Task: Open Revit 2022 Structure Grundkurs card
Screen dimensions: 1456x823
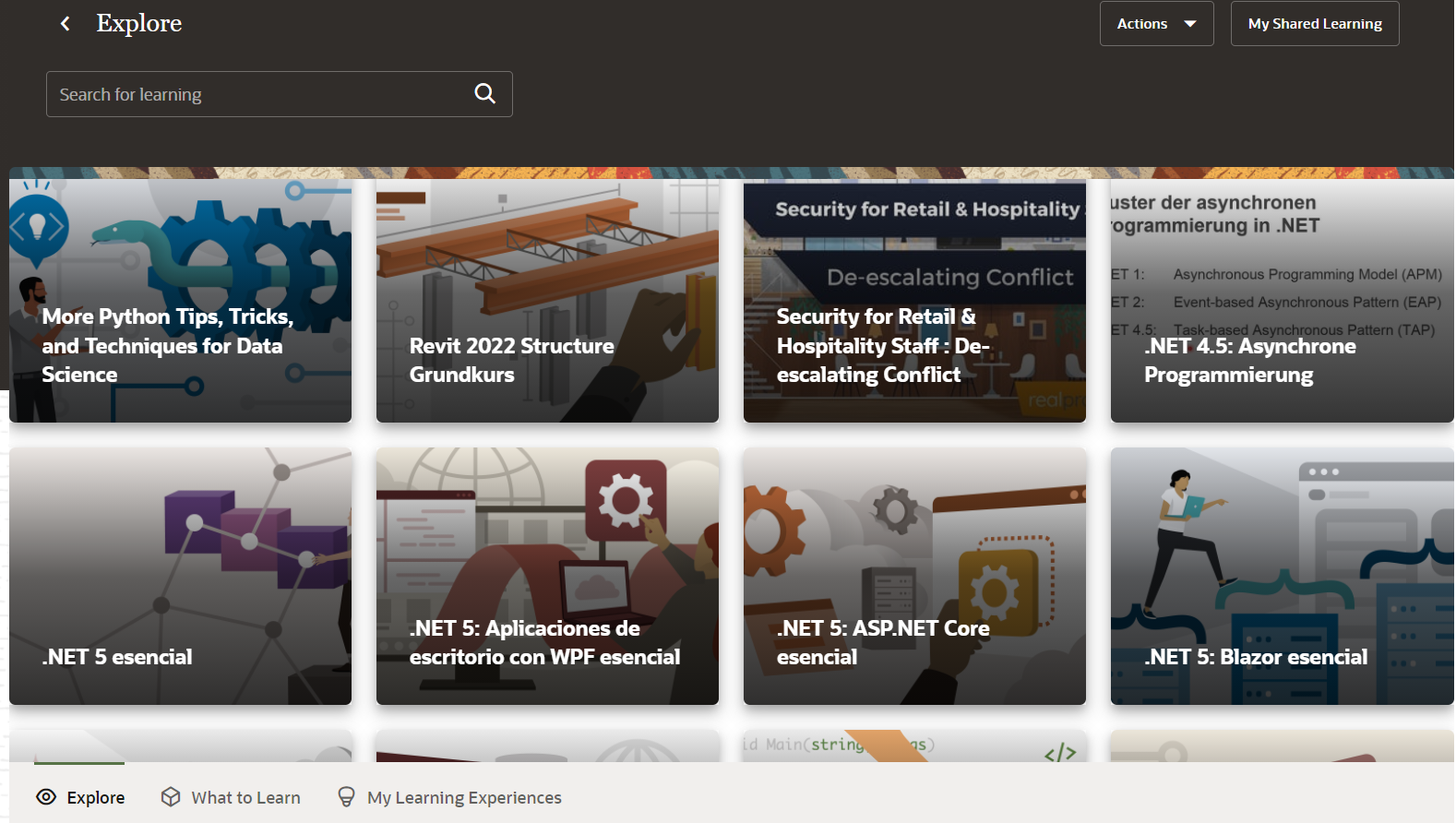Action: point(547,301)
